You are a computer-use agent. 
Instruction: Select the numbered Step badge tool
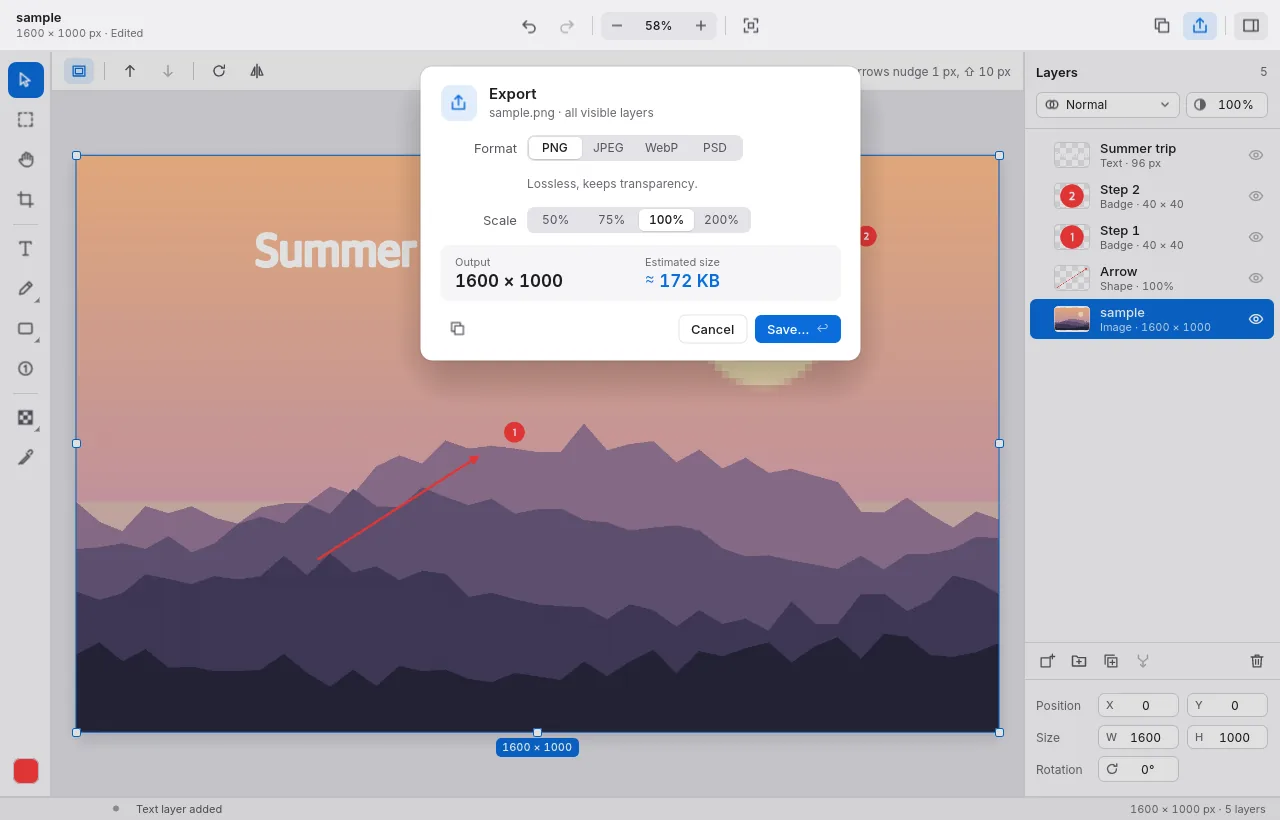26,369
